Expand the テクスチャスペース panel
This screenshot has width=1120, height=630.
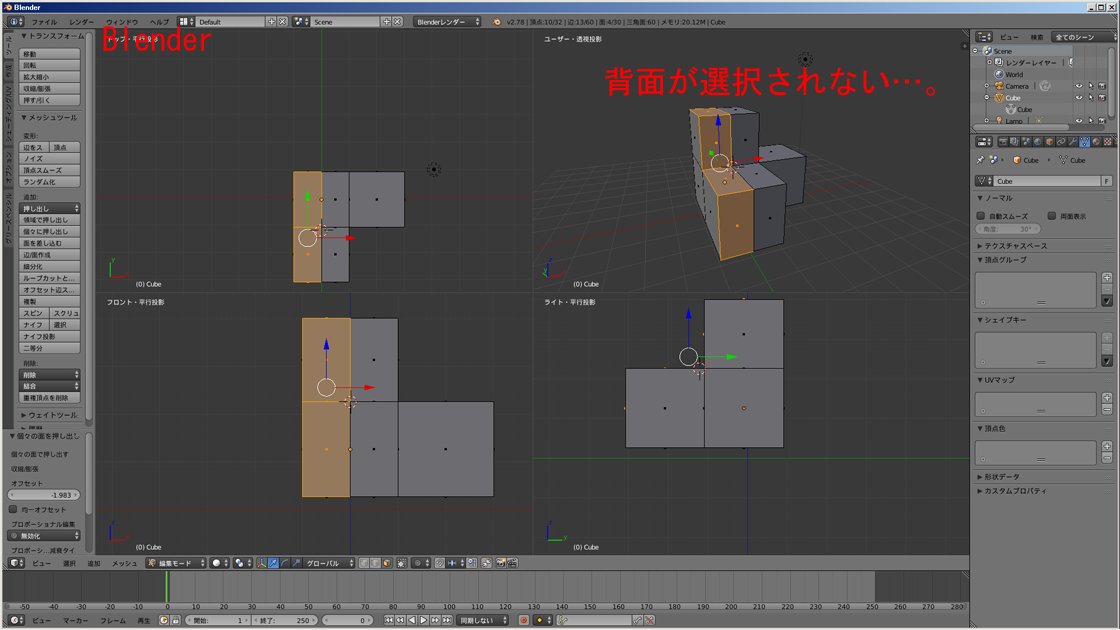(1013, 246)
